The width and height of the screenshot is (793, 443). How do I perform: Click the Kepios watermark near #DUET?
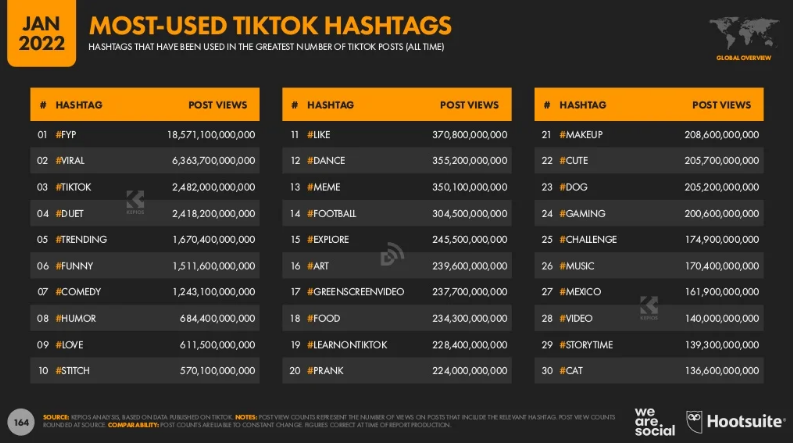click(135, 202)
